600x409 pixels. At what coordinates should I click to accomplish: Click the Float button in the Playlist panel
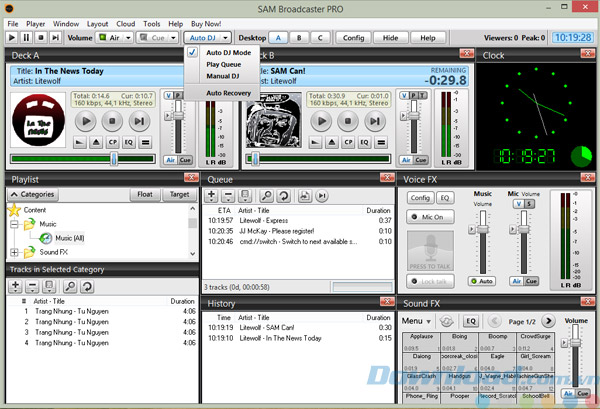coord(146,194)
